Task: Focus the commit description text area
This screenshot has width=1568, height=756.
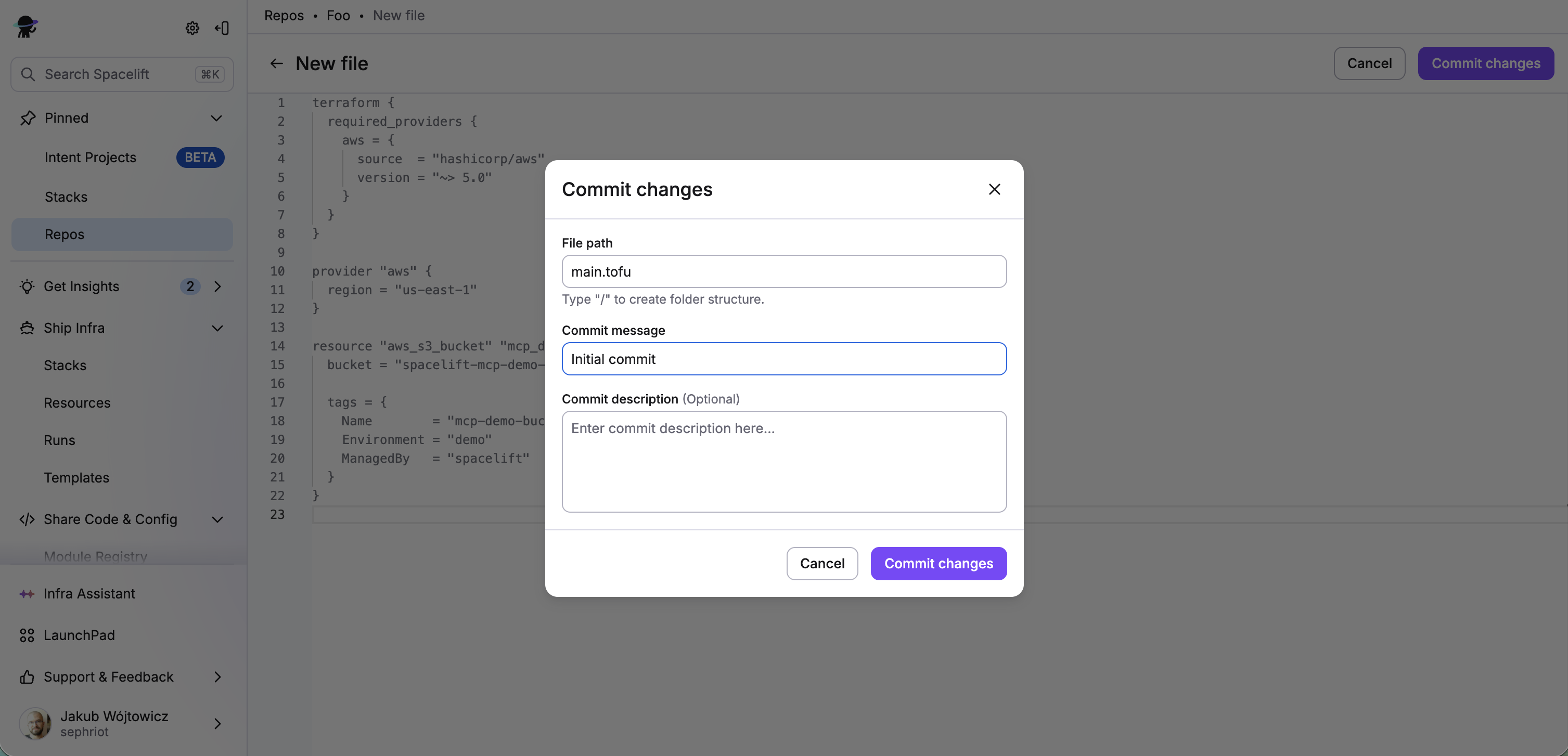Action: point(784,461)
